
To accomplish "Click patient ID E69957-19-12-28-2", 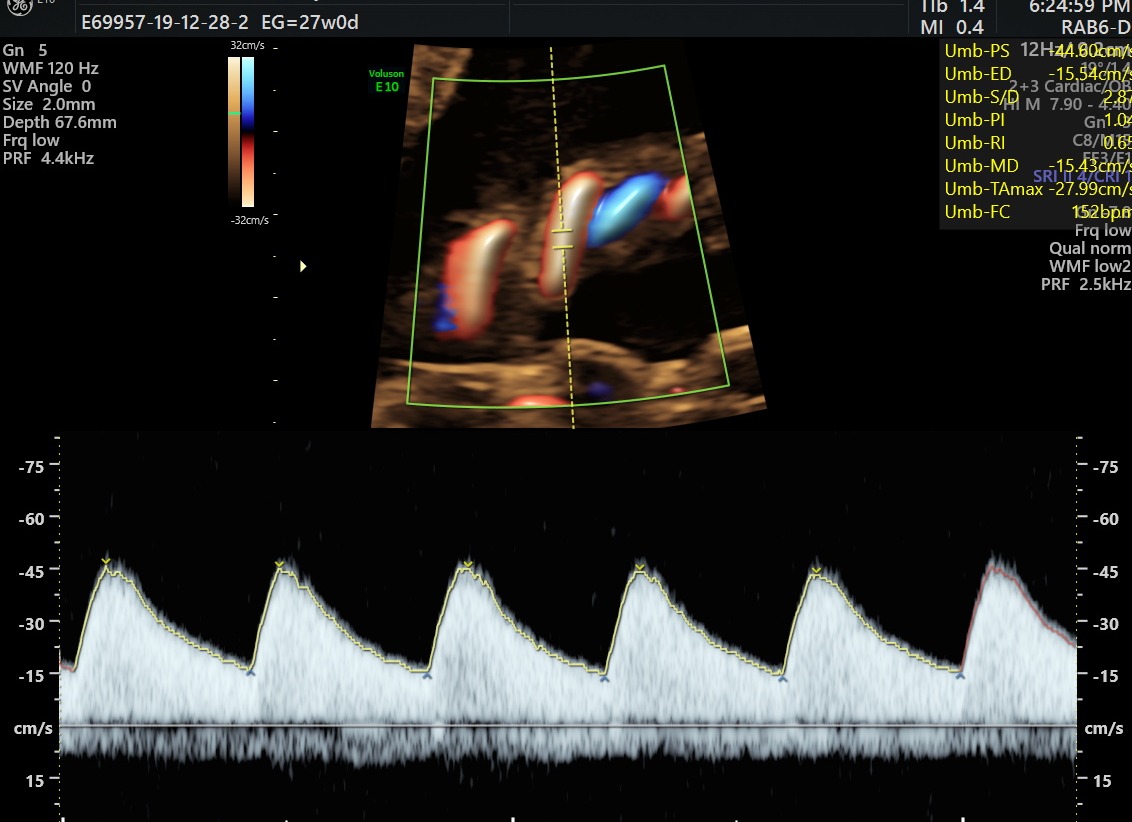I will point(167,22).
